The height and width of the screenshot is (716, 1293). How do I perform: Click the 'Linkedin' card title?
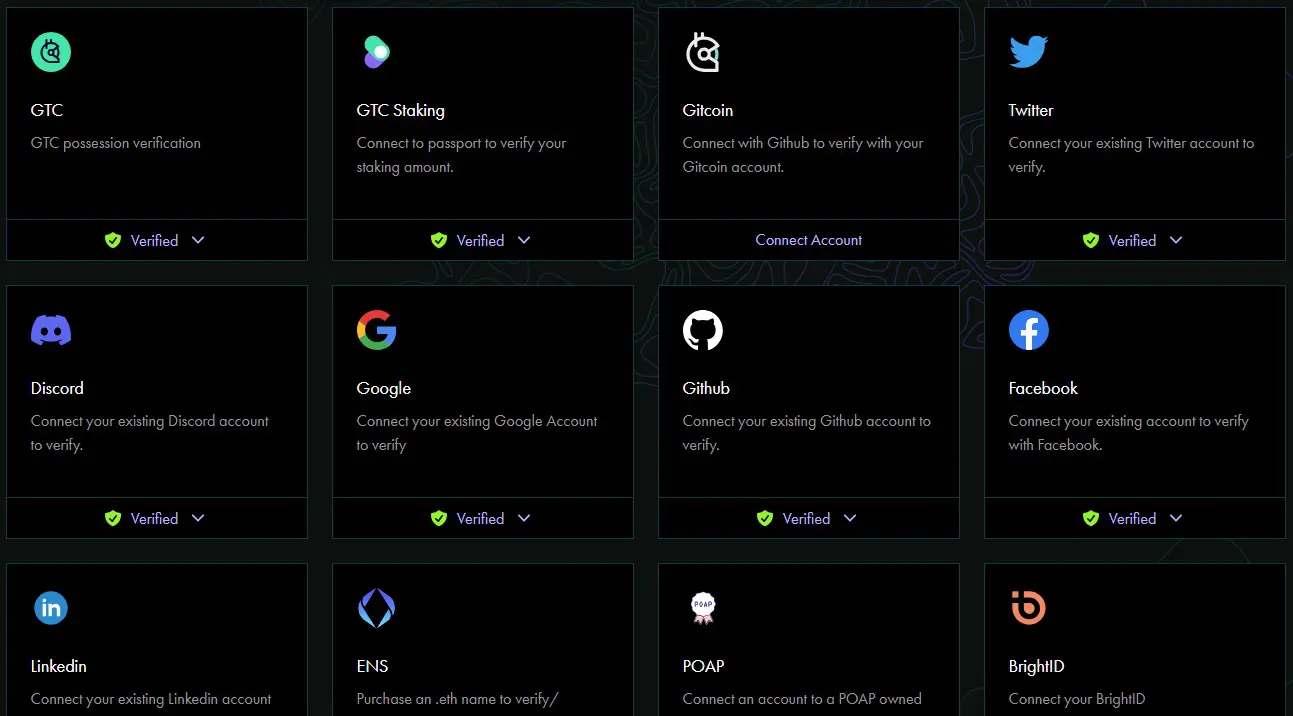point(59,666)
